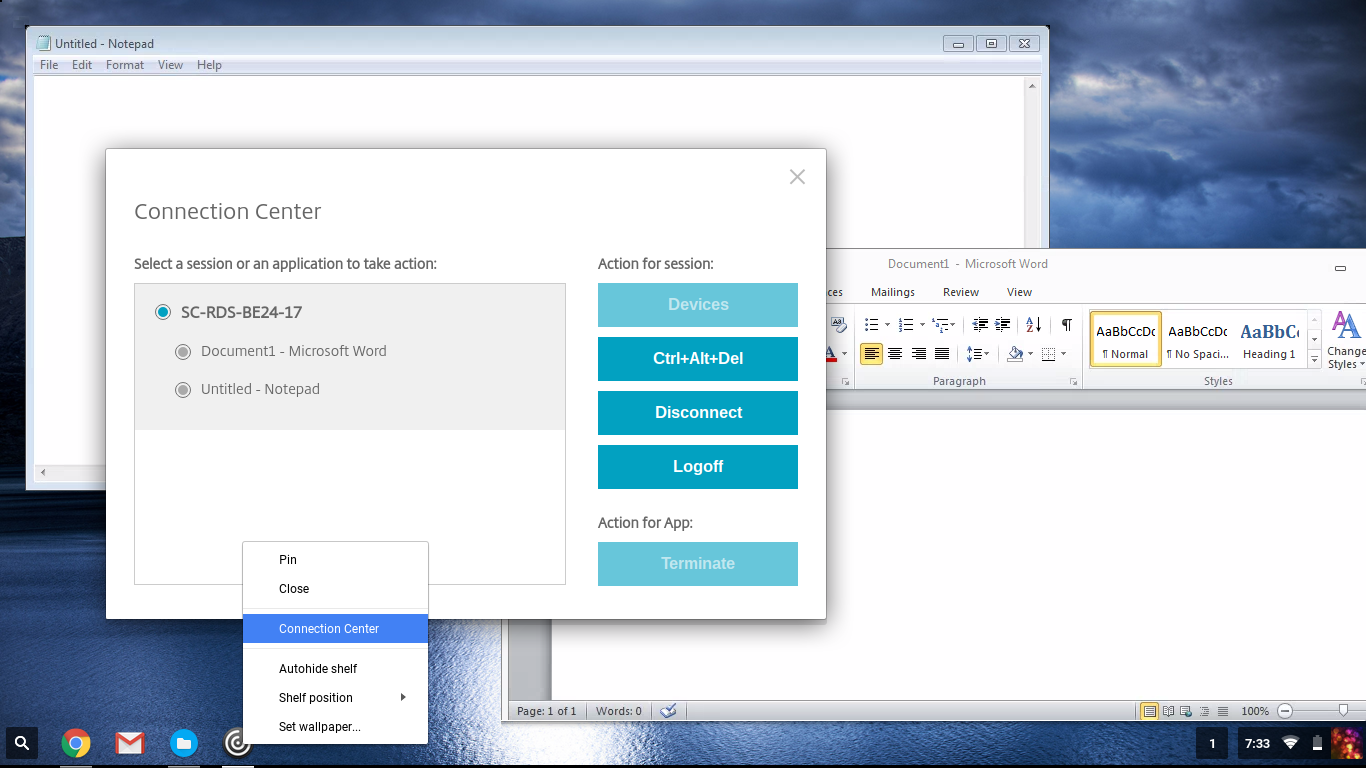Select Untitled - Notepad radio button
This screenshot has height=768, width=1366.
point(183,389)
